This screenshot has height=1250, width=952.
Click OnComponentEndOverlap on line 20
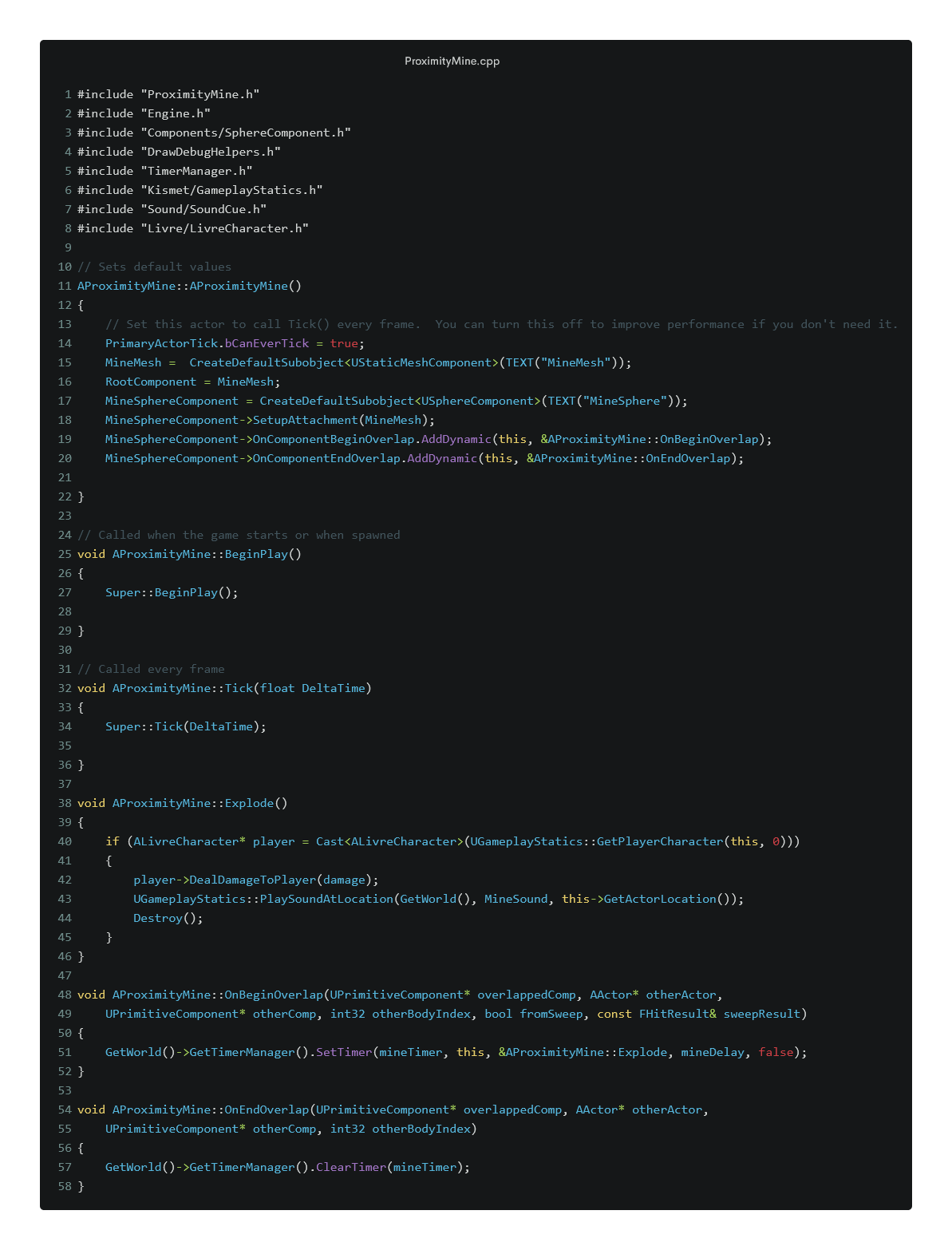coord(326,458)
